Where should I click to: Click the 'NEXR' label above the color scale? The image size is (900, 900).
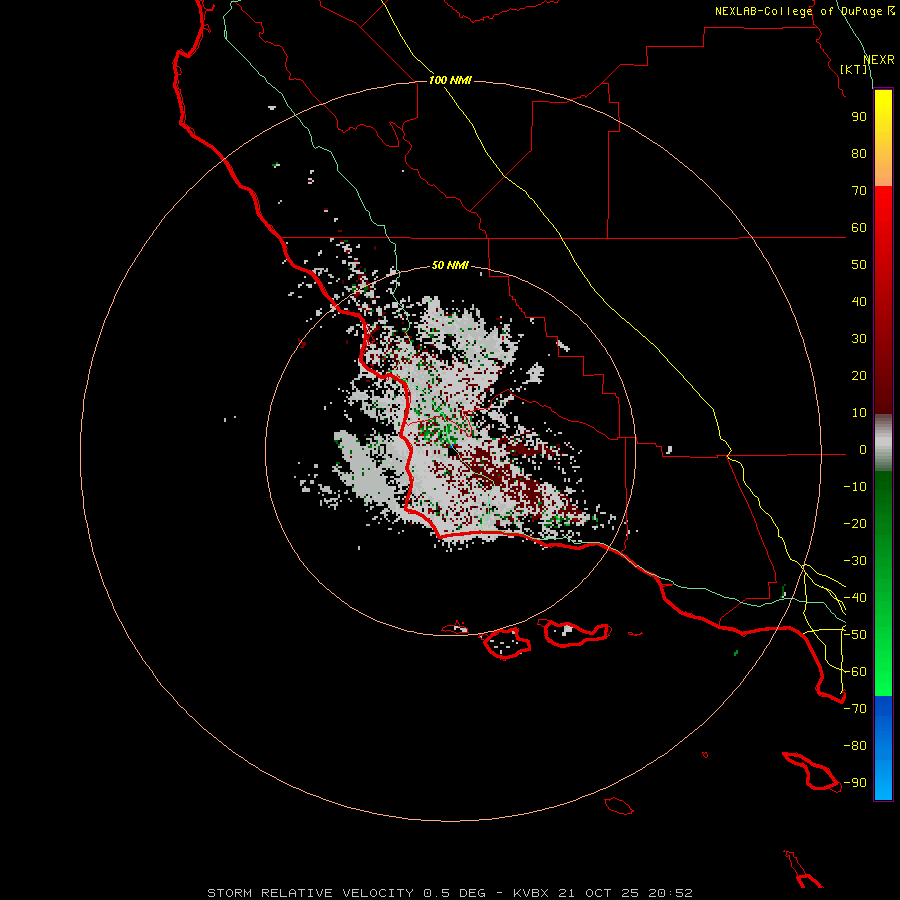[879, 60]
